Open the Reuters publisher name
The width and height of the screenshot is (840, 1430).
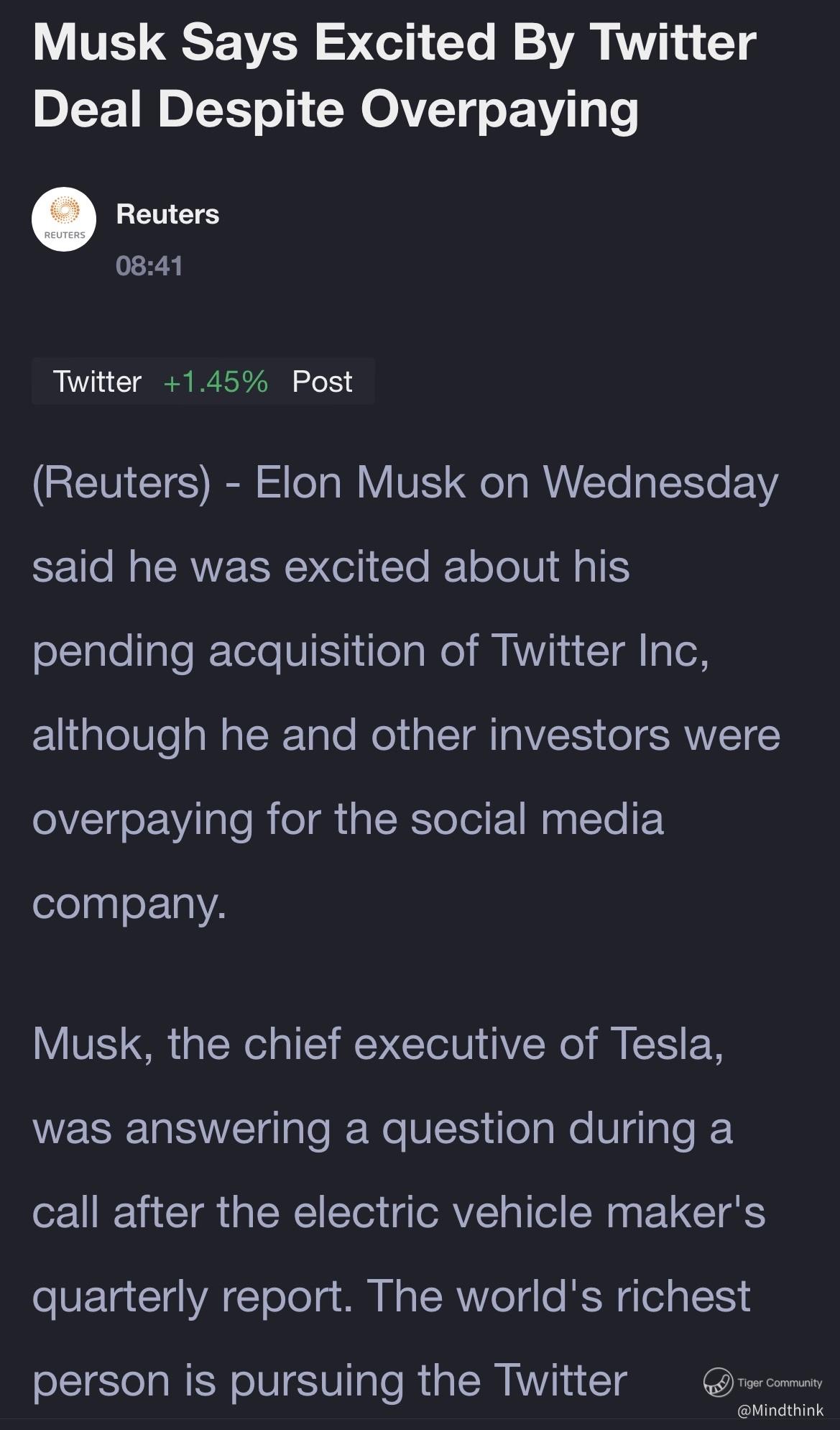[167, 214]
